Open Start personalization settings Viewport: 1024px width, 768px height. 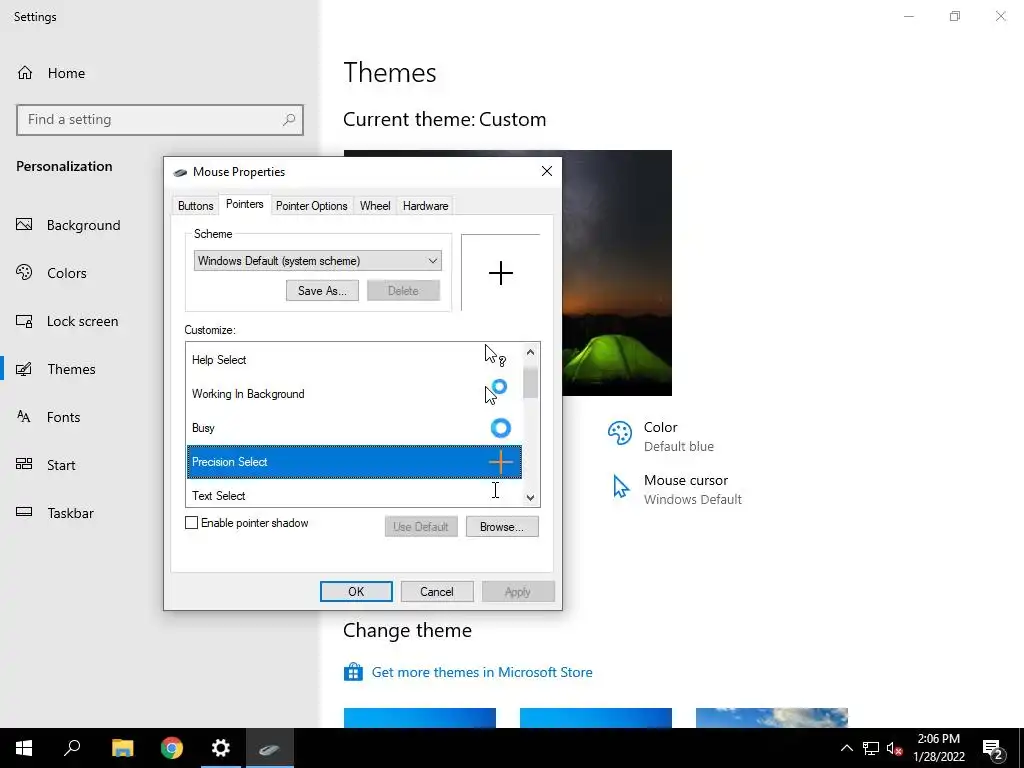pos(46,465)
